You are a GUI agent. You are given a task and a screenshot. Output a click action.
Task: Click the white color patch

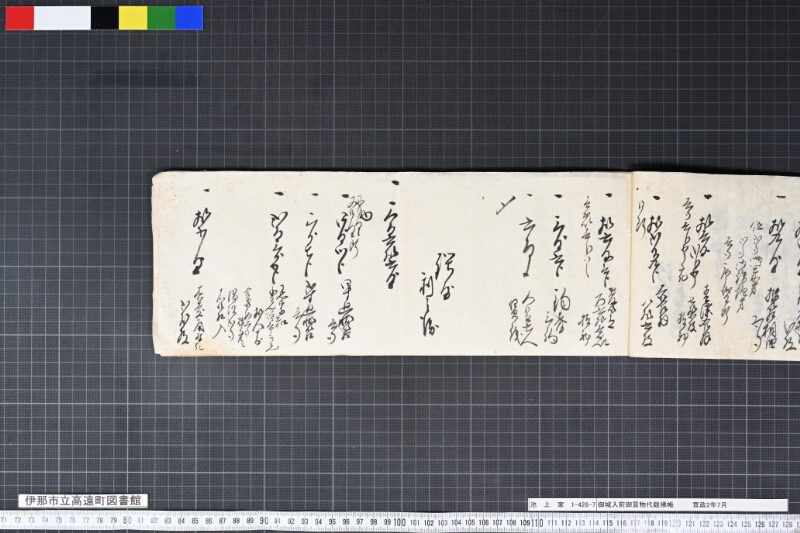click(62, 18)
